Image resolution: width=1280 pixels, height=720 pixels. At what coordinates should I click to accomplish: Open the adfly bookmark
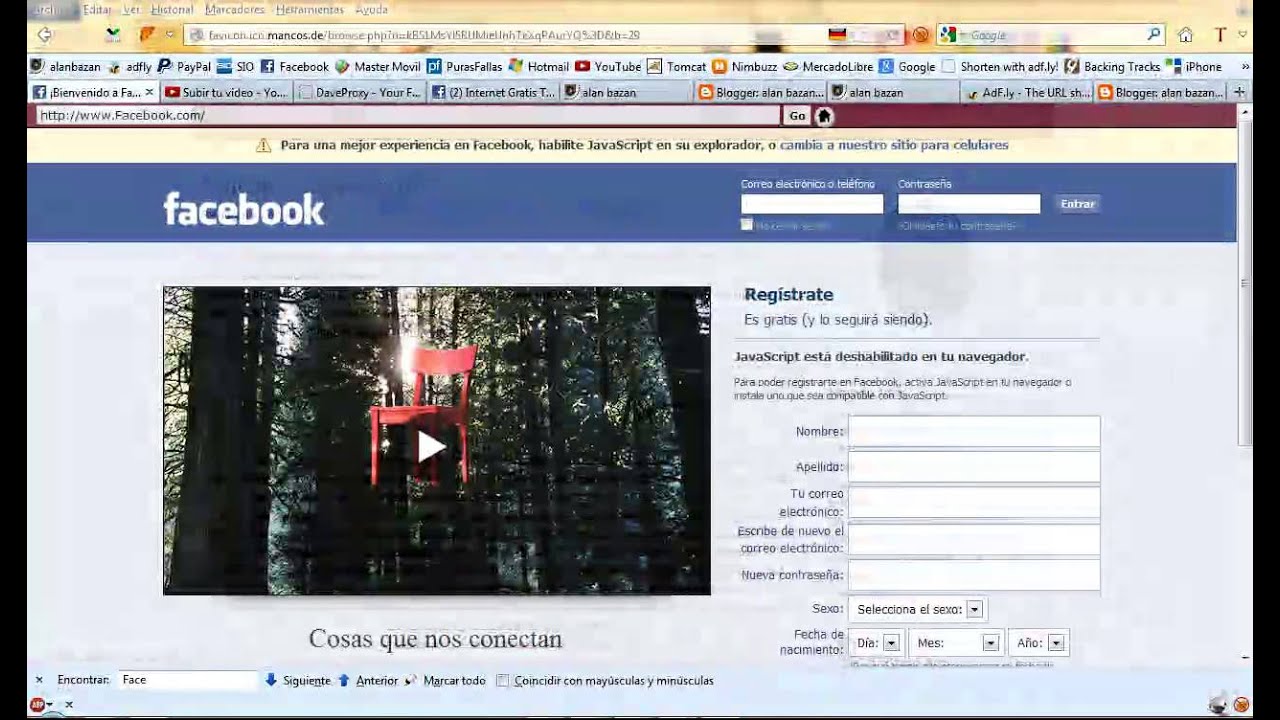click(x=129, y=67)
